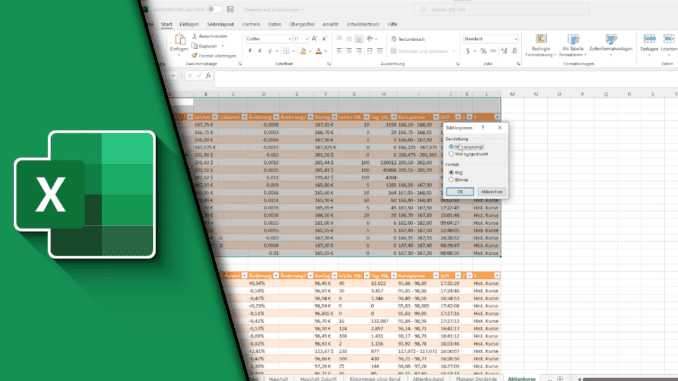Click the large Einfügen paste icon
Viewport: 678px width, 381px height.
pos(179,40)
